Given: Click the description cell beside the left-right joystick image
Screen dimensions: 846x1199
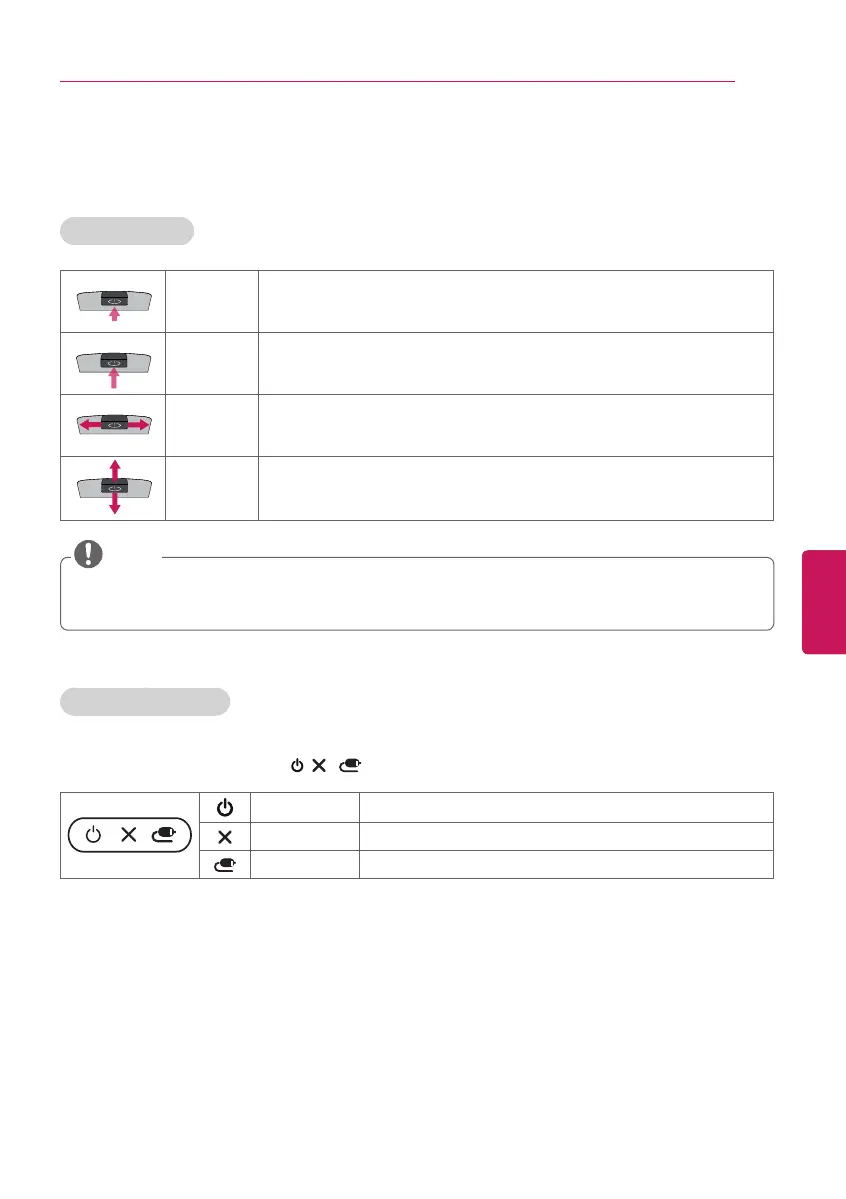Looking at the screenshot, I should [516, 425].
